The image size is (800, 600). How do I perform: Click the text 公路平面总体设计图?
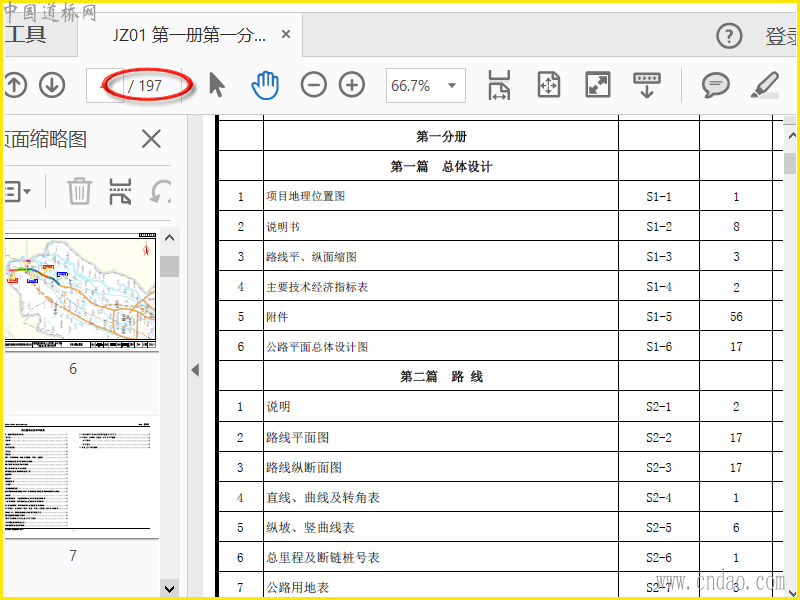317,347
